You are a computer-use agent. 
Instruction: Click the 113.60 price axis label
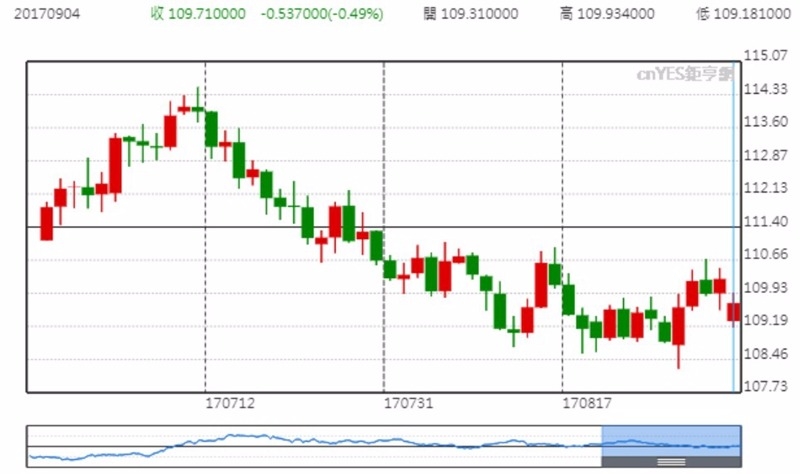click(x=765, y=122)
